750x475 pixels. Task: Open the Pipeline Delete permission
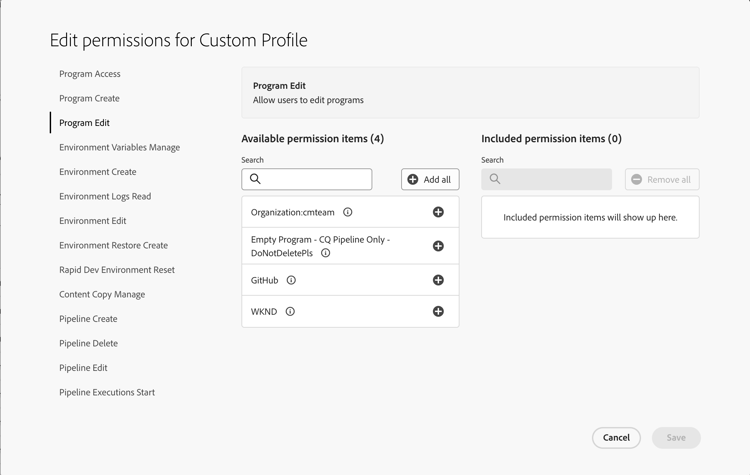click(x=88, y=343)
